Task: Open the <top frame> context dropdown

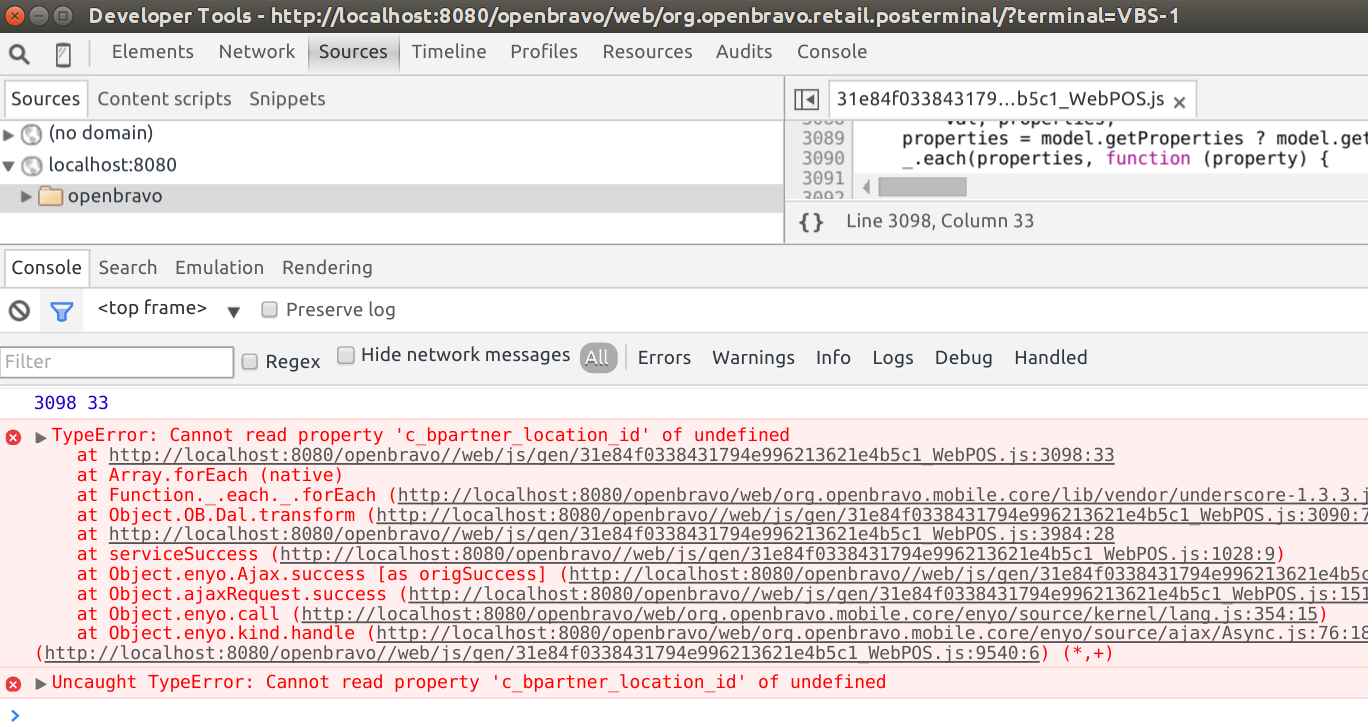Action: 169,310
